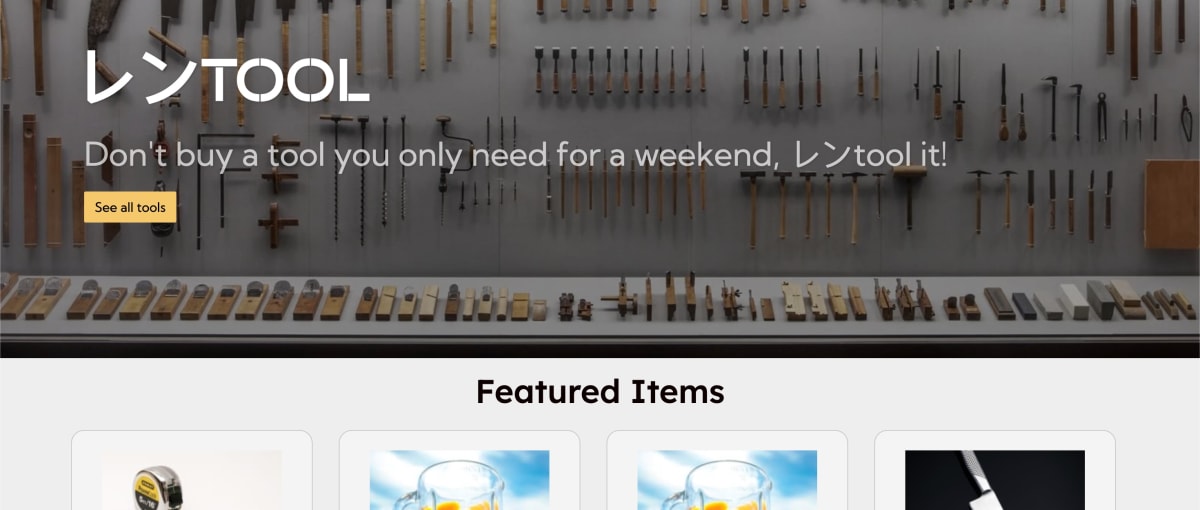Click the レンTOOL logo
Screen dimensions: 1200x510
click(227, 77)
